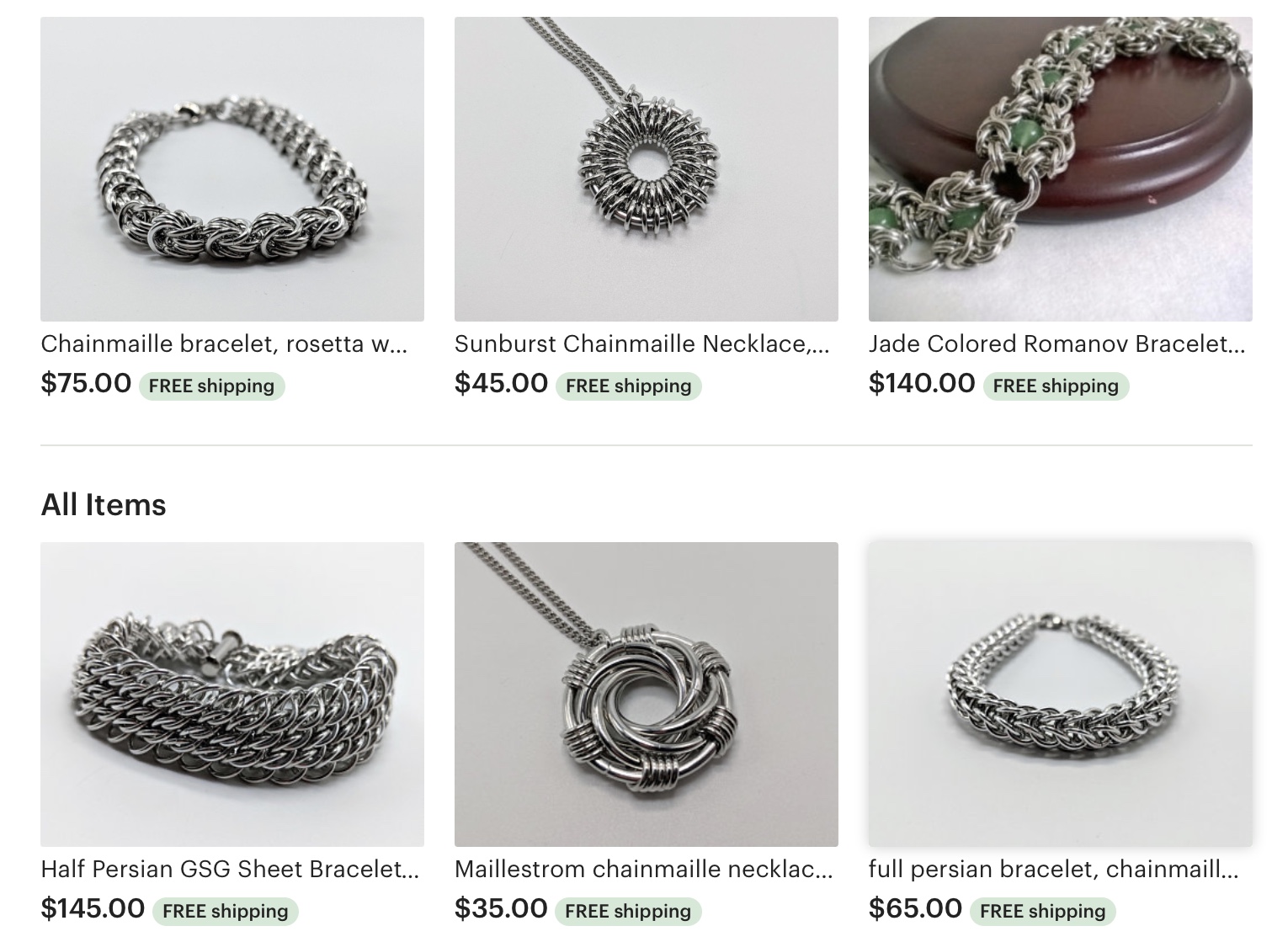This screenshot has width=1288, height=942.
Task: Select the All Items section heading
Action: point(104,505)
